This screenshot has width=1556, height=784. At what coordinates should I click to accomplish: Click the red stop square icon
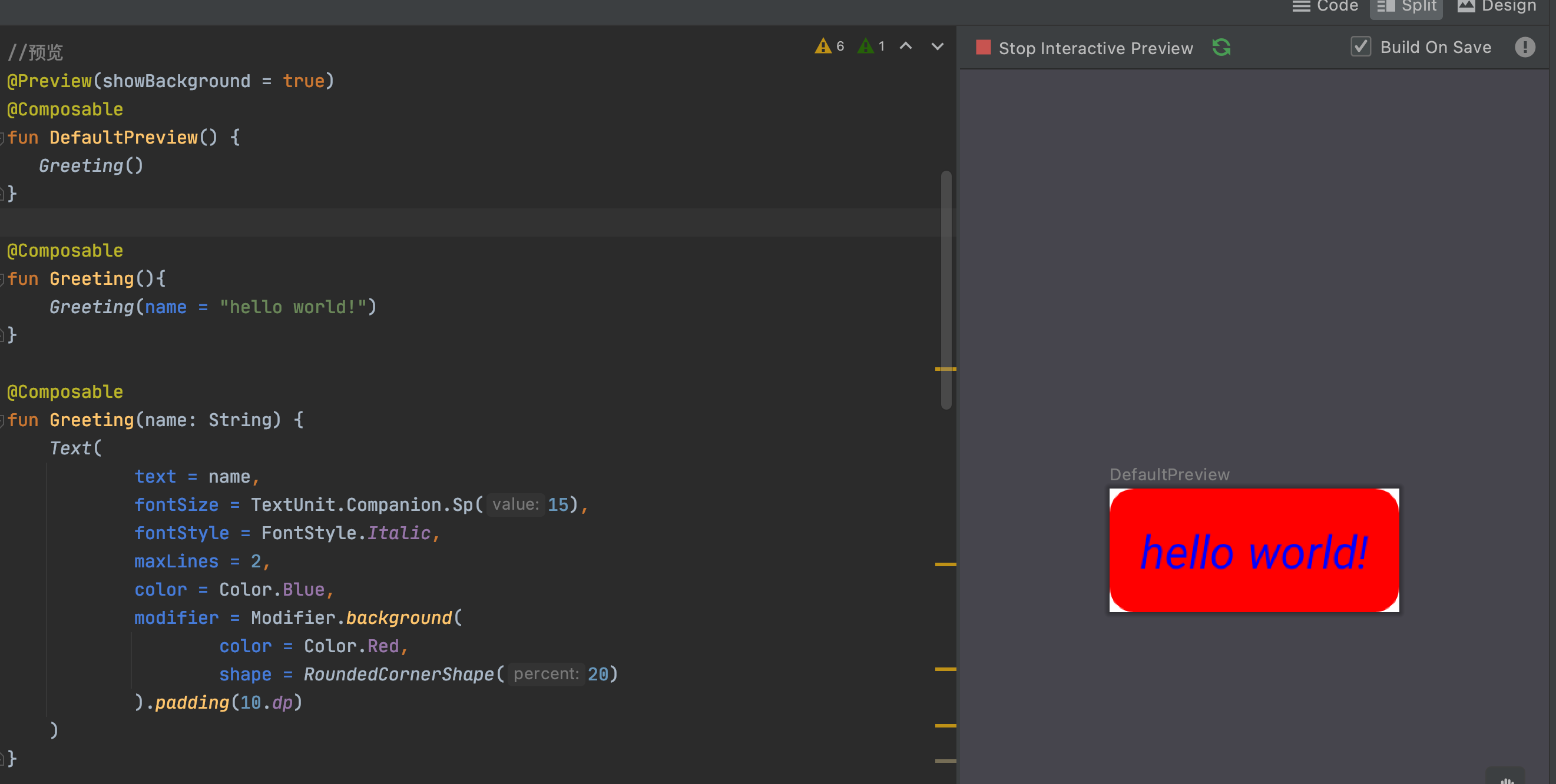coord(983,48)
